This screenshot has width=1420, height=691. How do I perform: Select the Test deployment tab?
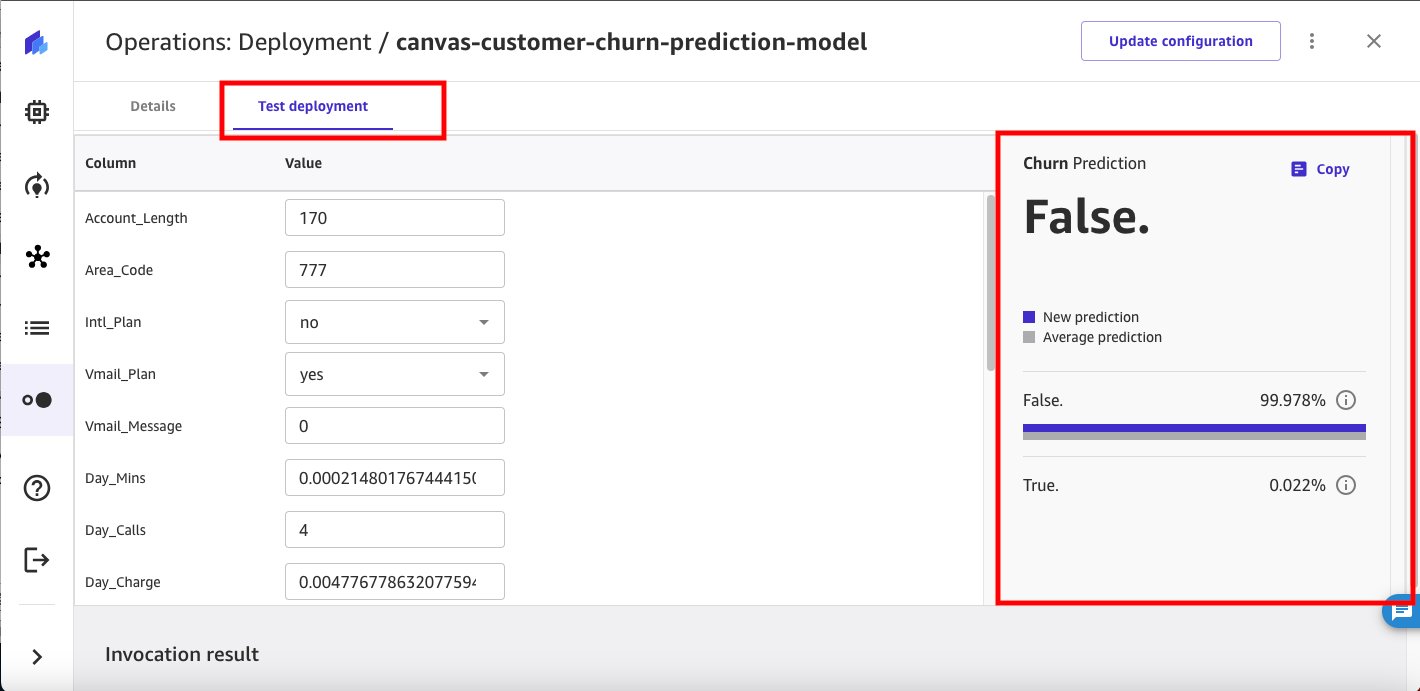(x=313, y=106)
